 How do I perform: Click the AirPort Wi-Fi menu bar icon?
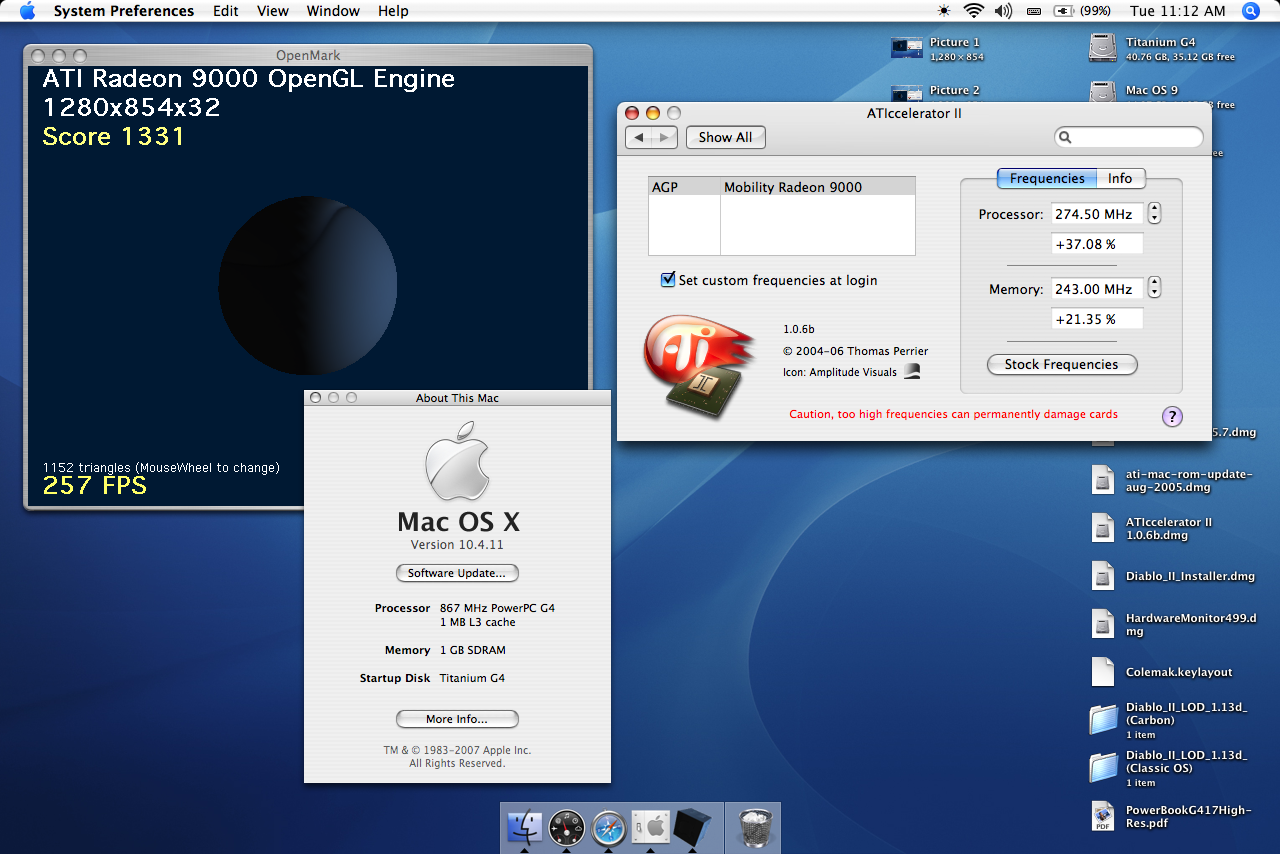tap(973, 11)
